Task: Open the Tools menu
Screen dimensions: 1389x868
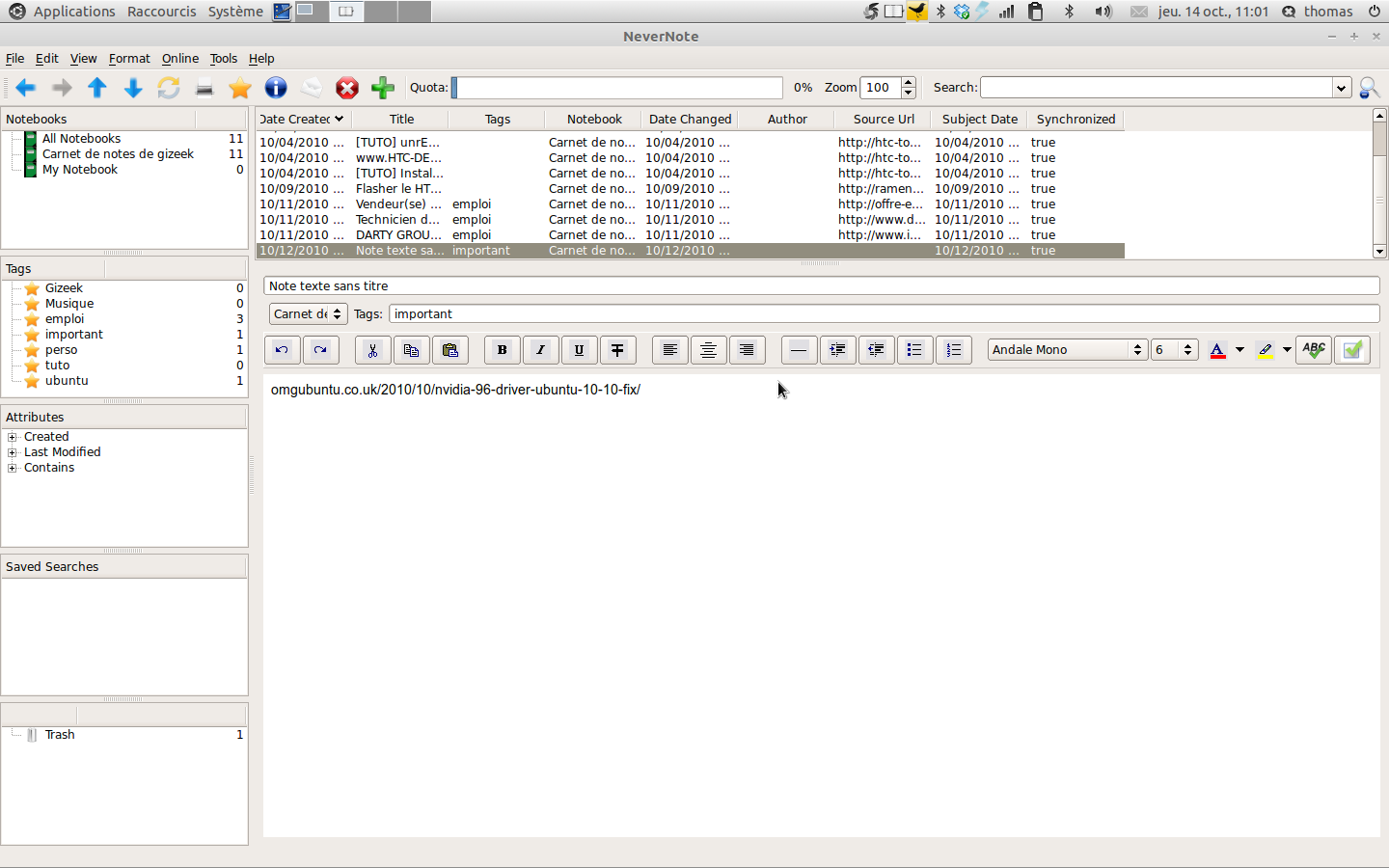Action: [x=224, y=59]
